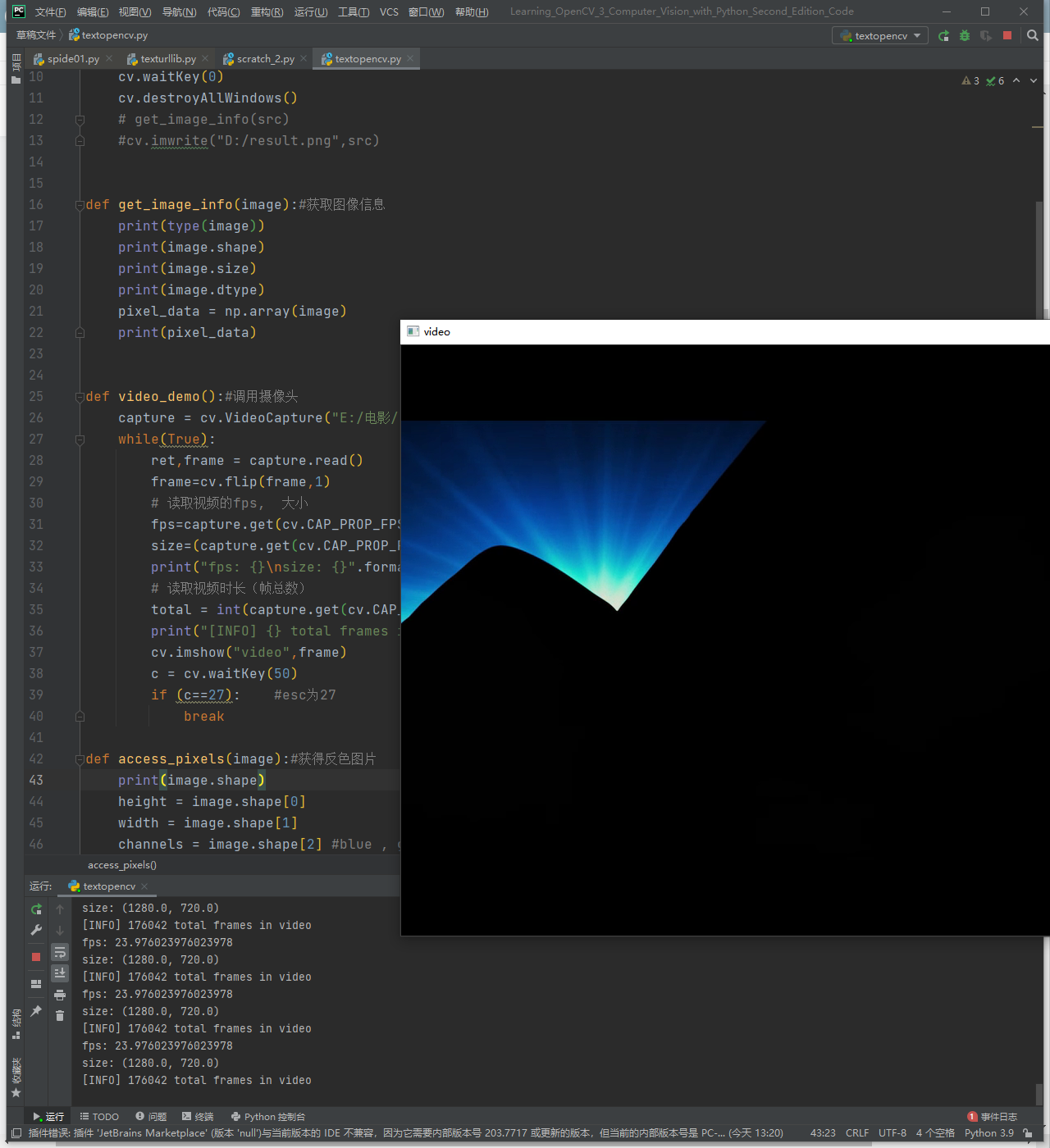Click the green typo checkmark count
Viewport: 1050px width, 1148px height.
(995, 80)
